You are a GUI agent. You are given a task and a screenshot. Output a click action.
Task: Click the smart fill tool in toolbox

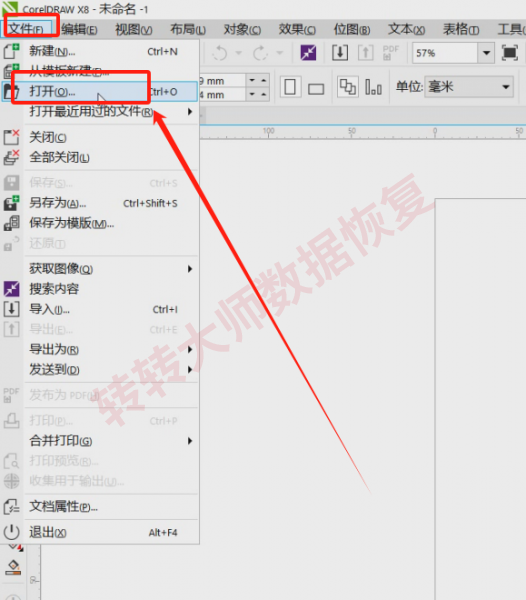(x=13, y=567)
